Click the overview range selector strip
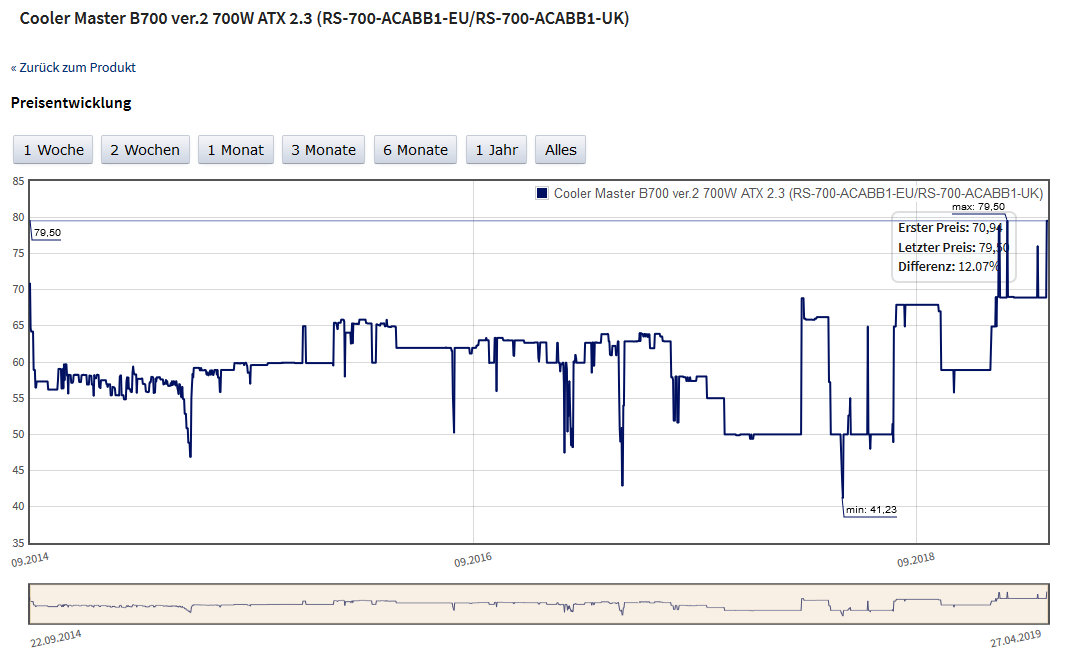Screen dimensions: 1069x656 539,603
